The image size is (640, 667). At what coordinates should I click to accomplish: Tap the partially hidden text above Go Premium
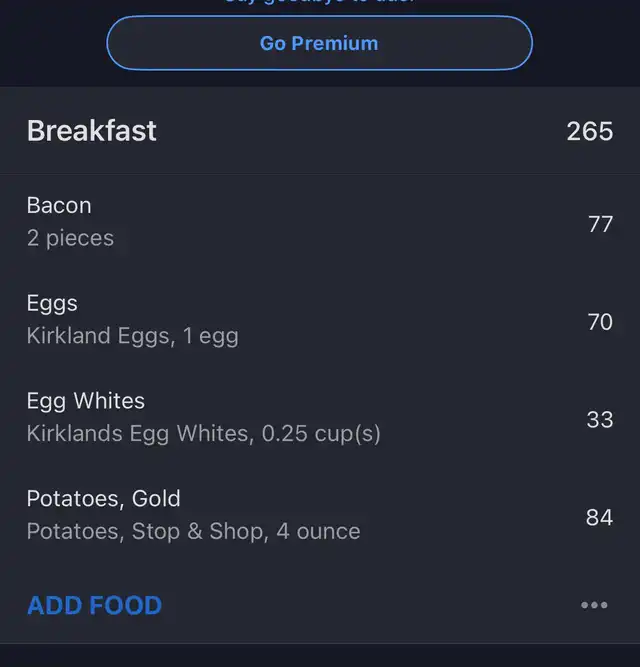click(x=319, y=3)
